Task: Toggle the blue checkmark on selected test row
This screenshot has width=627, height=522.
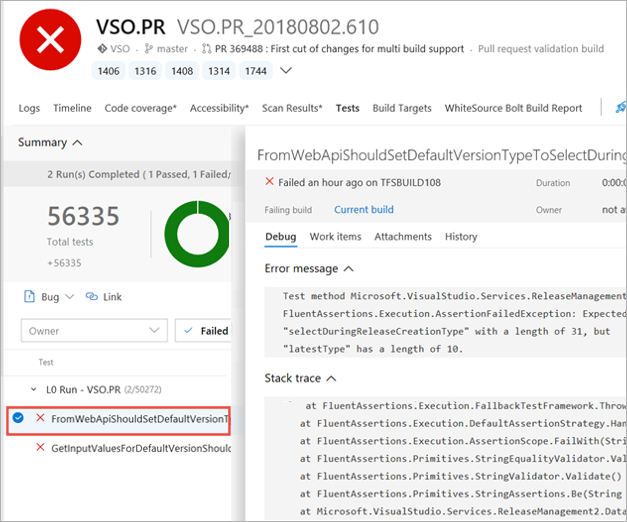Action: point(18,418)
